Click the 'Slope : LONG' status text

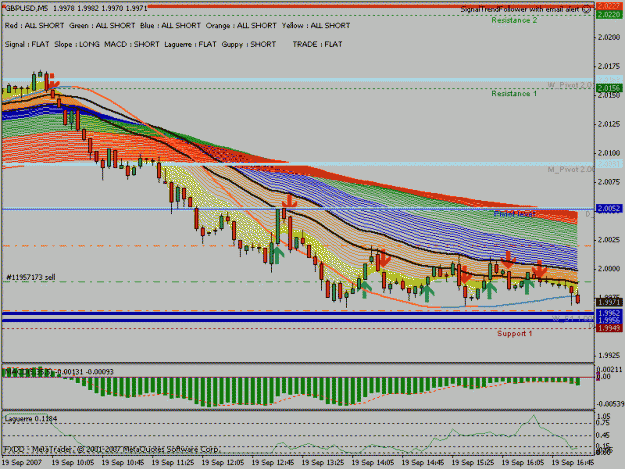[x=77, y=44]
